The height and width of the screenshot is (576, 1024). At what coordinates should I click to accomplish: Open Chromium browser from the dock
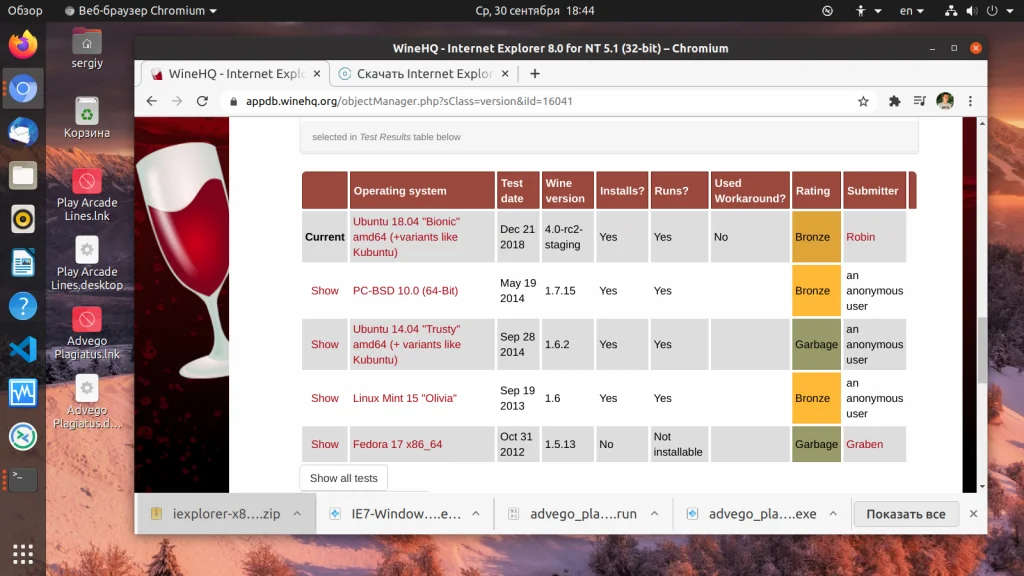(x=23, y=89)
